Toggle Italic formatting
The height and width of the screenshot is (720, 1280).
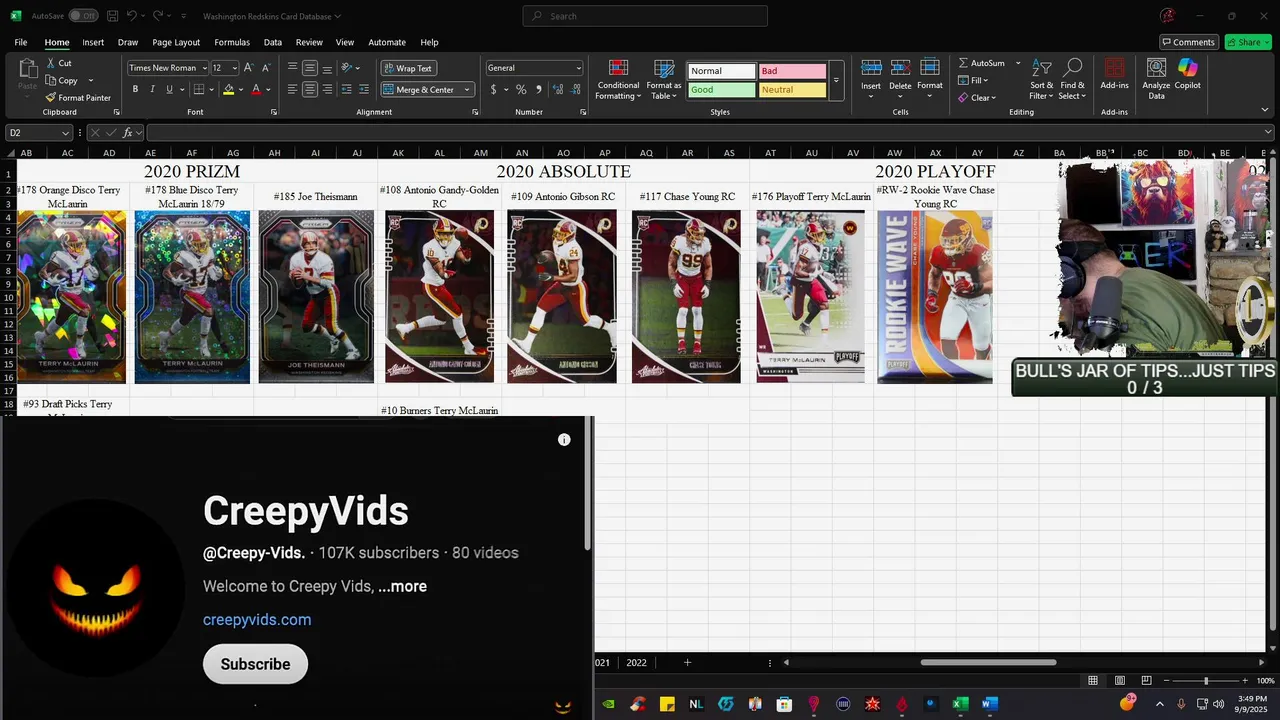152,90
